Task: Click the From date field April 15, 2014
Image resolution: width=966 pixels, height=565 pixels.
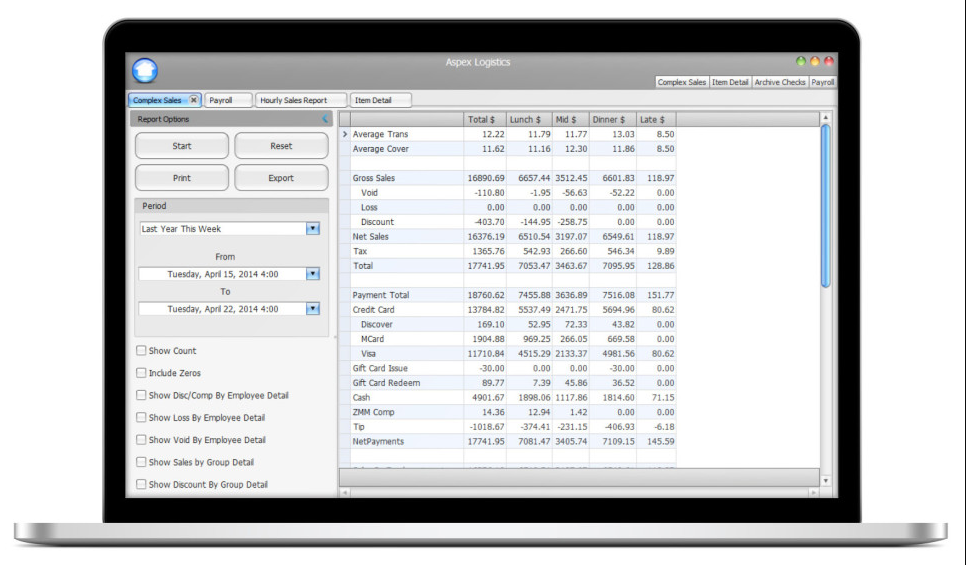Action: pos(222,274)
